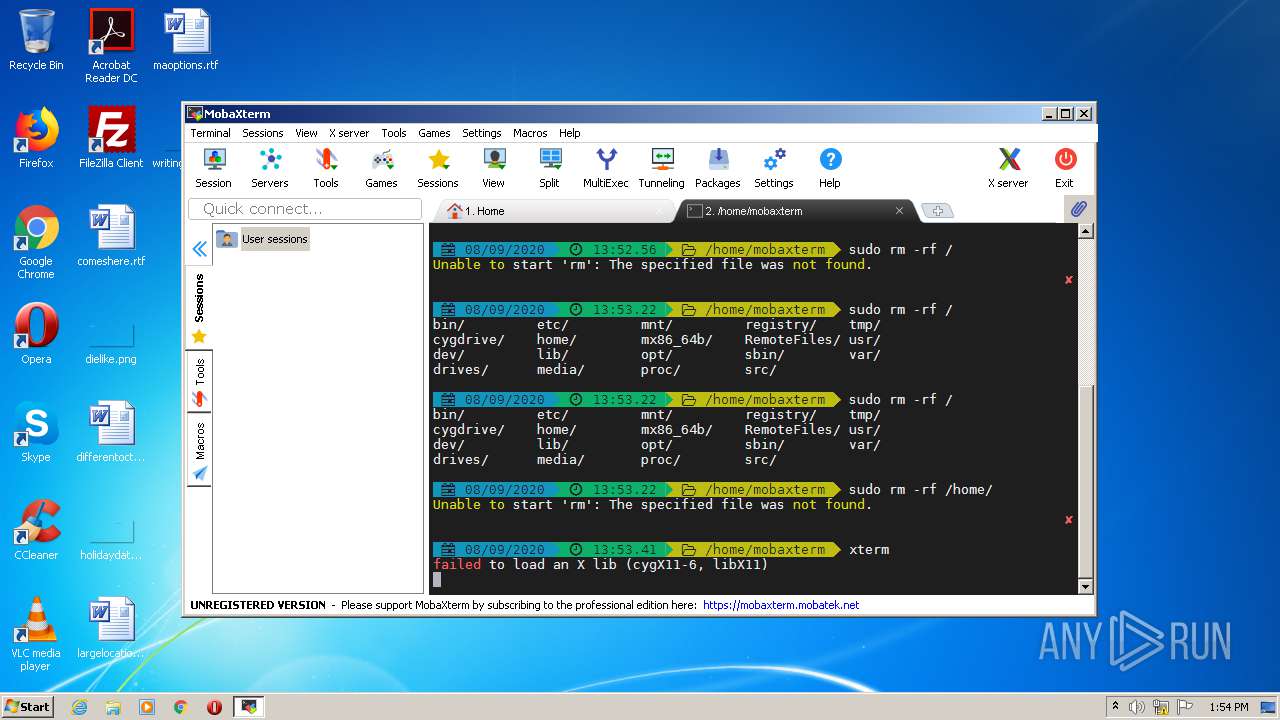Image resolution: width=1280 pixels, height=720 pixels.
Task: Select the CCleaner desktop icon
Action: pos(36,530)
